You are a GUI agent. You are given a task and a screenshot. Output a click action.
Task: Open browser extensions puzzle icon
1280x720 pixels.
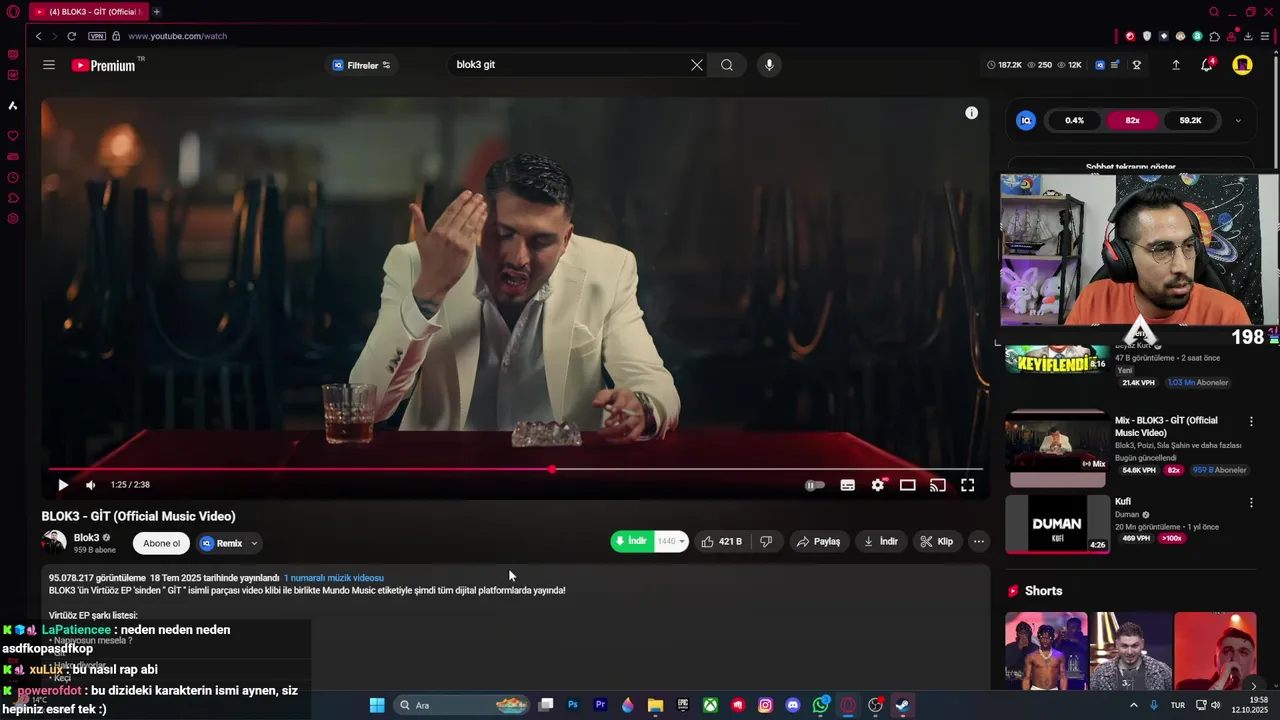(x=1214, y=36)
